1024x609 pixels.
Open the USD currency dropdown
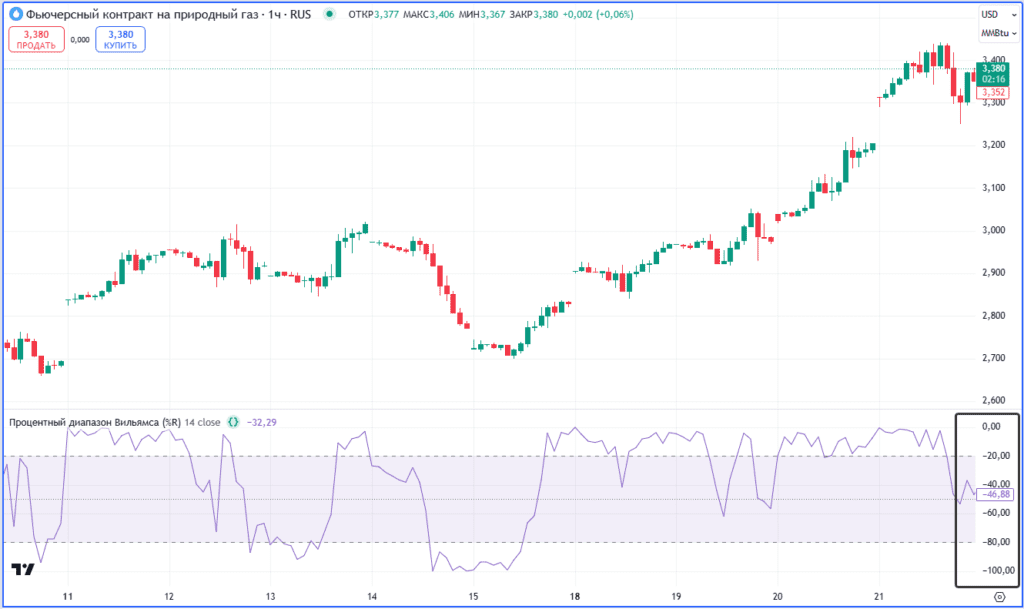998,14
